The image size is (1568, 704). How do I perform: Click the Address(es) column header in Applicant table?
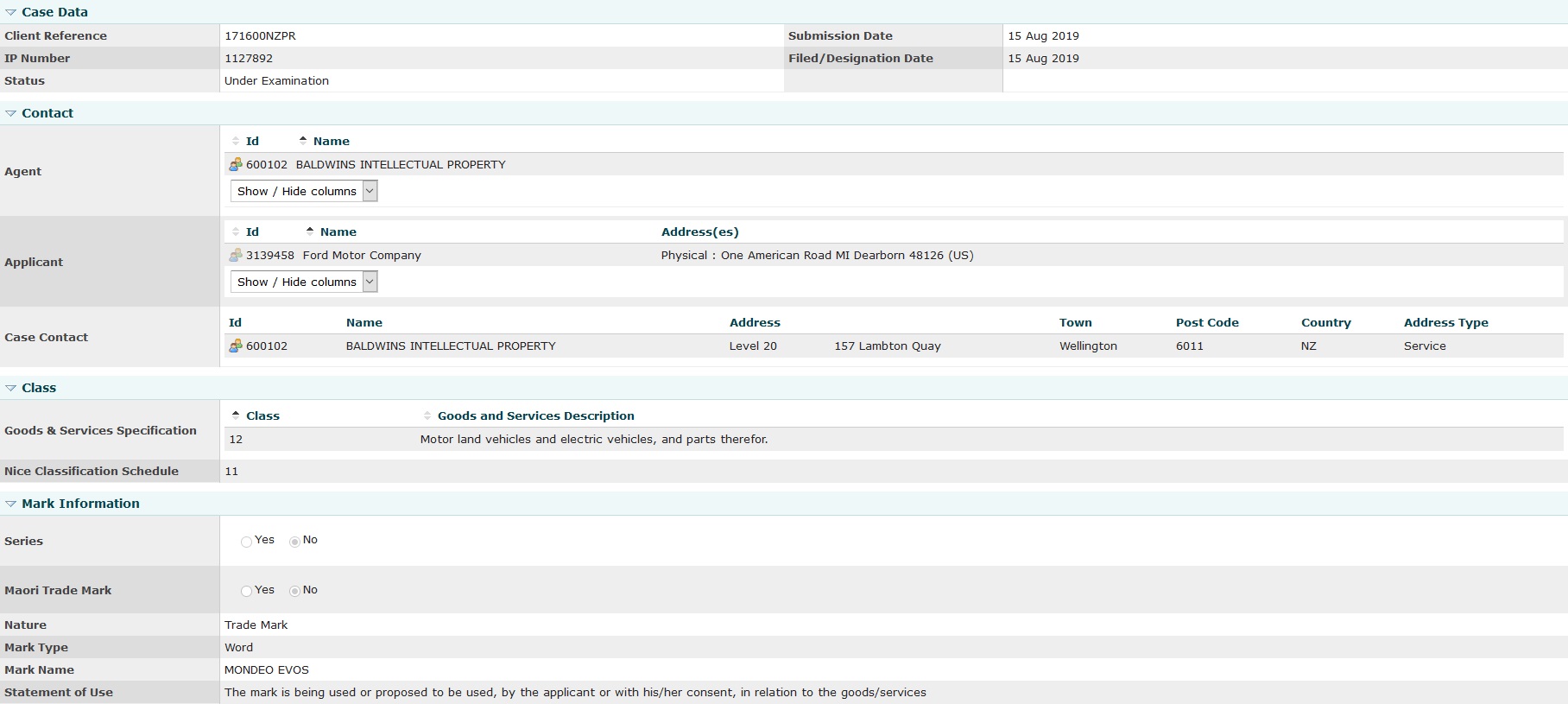[699, 231]
